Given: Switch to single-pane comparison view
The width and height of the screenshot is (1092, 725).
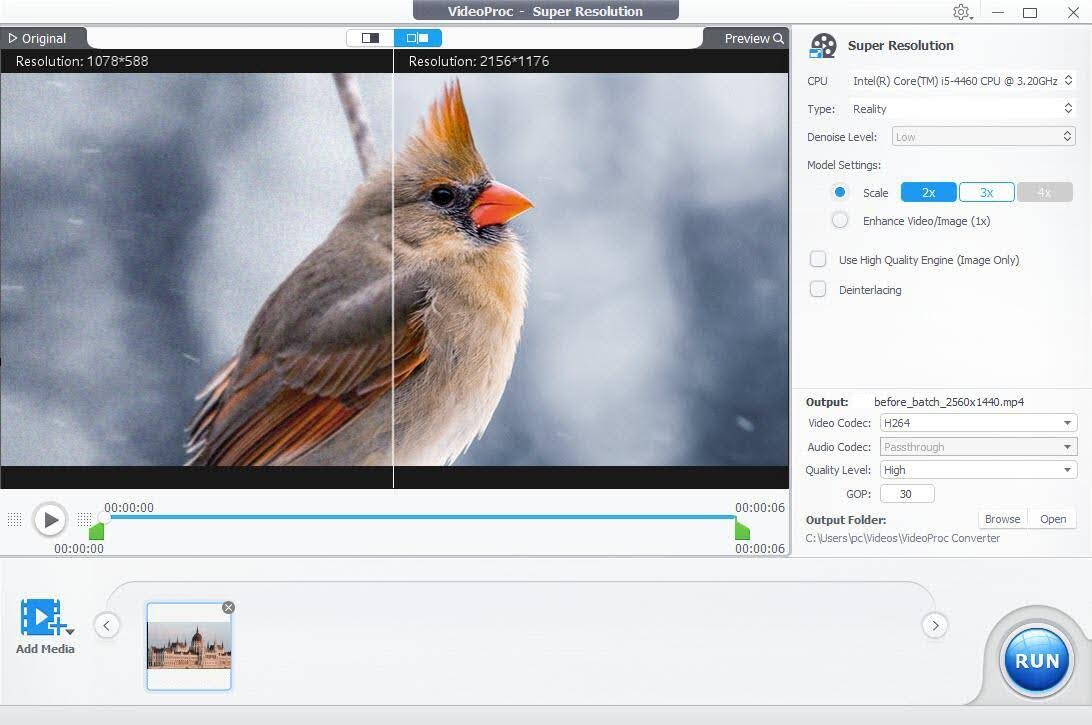Looking at the screenshot, I should 370,38.
